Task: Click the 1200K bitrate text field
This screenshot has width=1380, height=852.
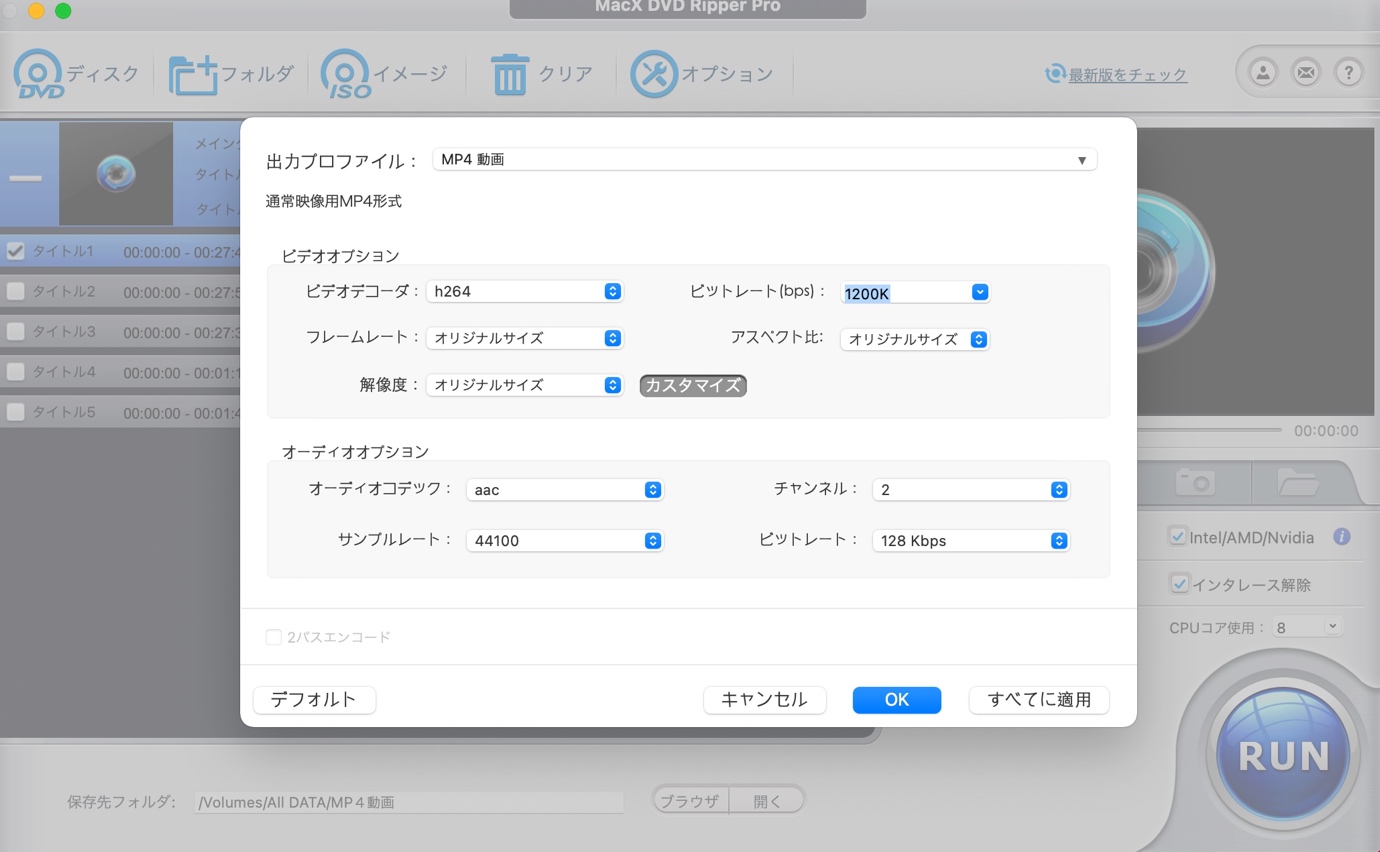Action: (906, 293)
